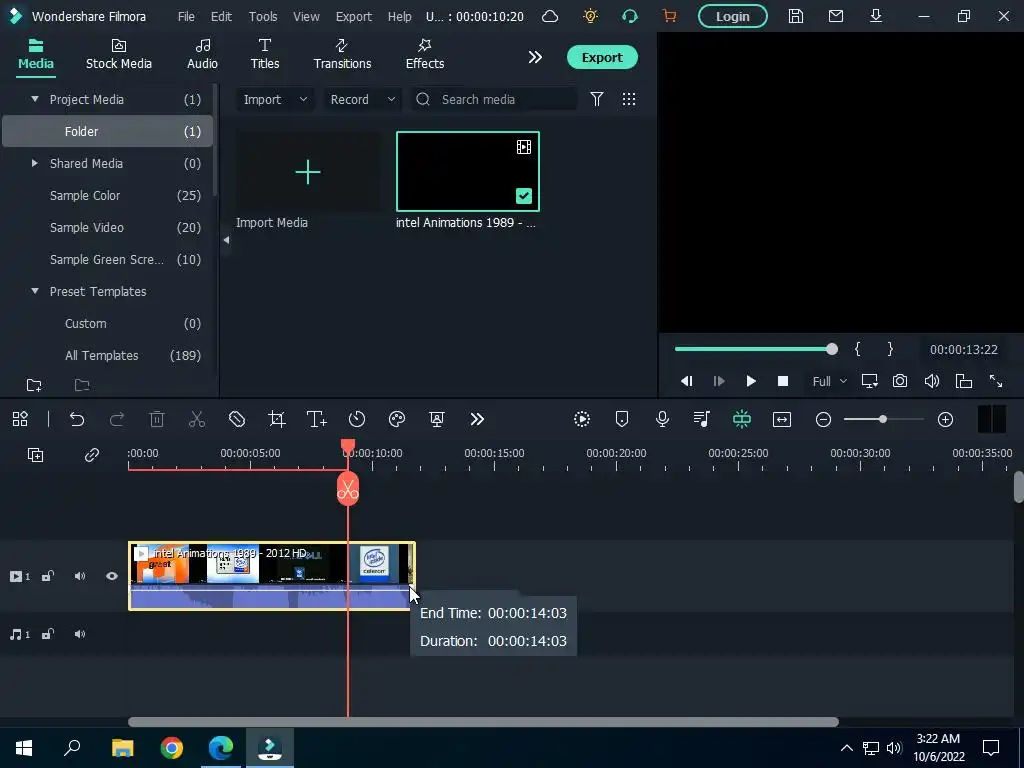The height and width of the screenshot is (768, 1024).
Task: Save project with the floppy disk icon
Action: click(795, 16)
